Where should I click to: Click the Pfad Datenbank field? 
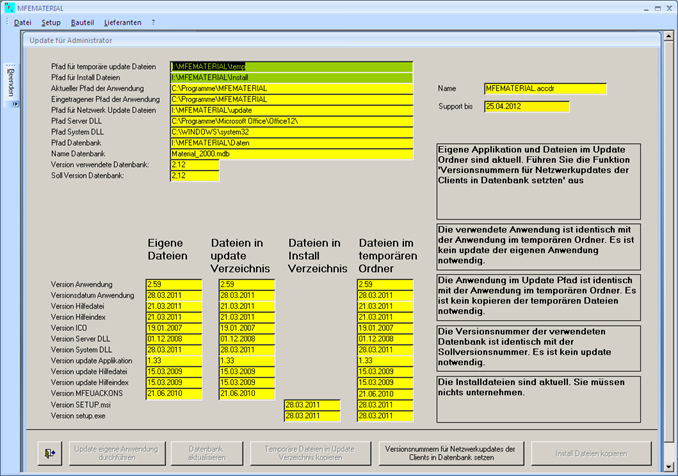pyautogui.click(x=292, y=143)
